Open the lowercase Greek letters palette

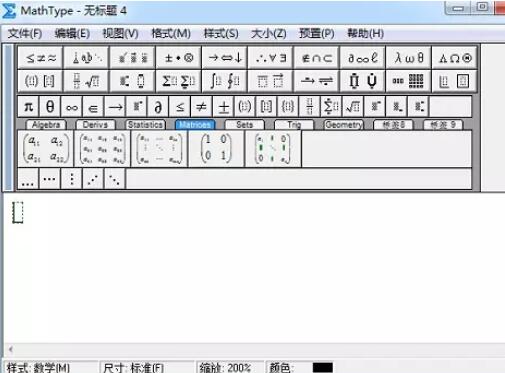click(408, 58)
